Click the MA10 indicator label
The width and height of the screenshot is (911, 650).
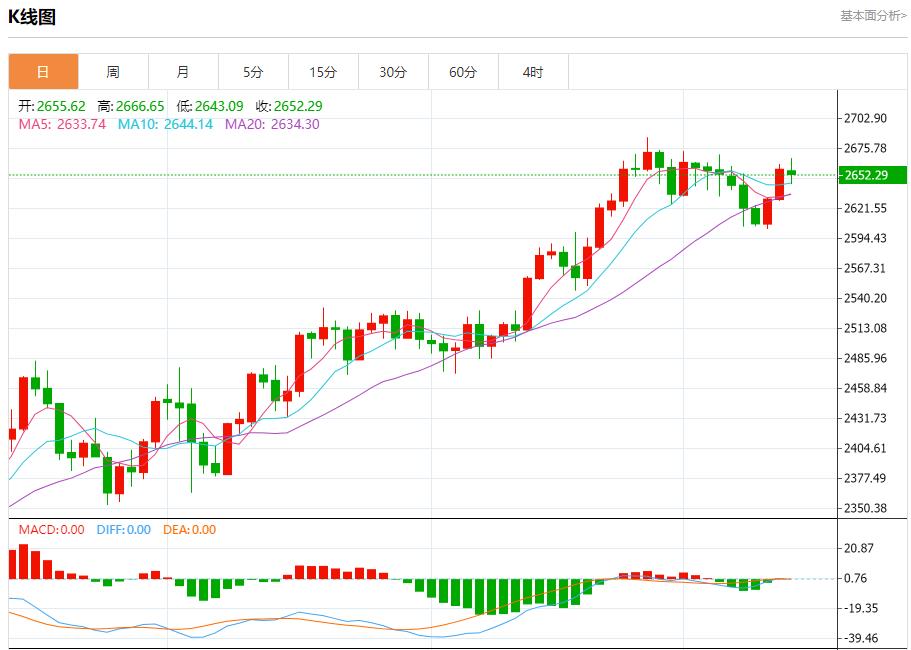(x=165, y=124)
